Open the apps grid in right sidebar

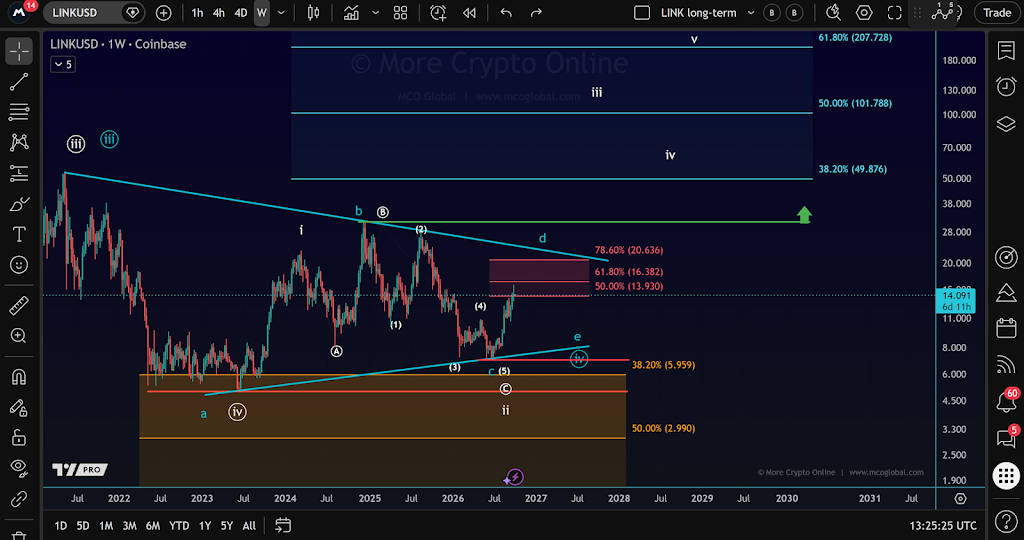(x=1006, y=475)
